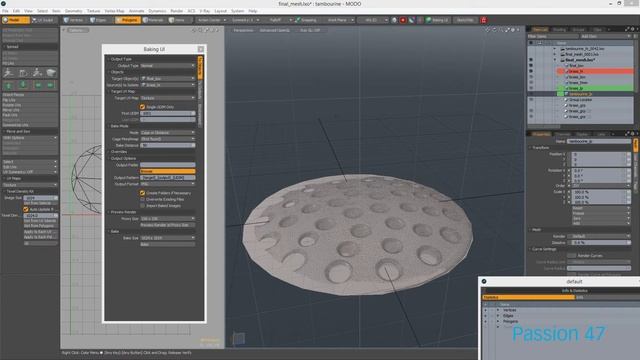Click the Sketchfab toolbar button
Image resolution: width=640 pixels, height=360 pixels.
point(465,20)
